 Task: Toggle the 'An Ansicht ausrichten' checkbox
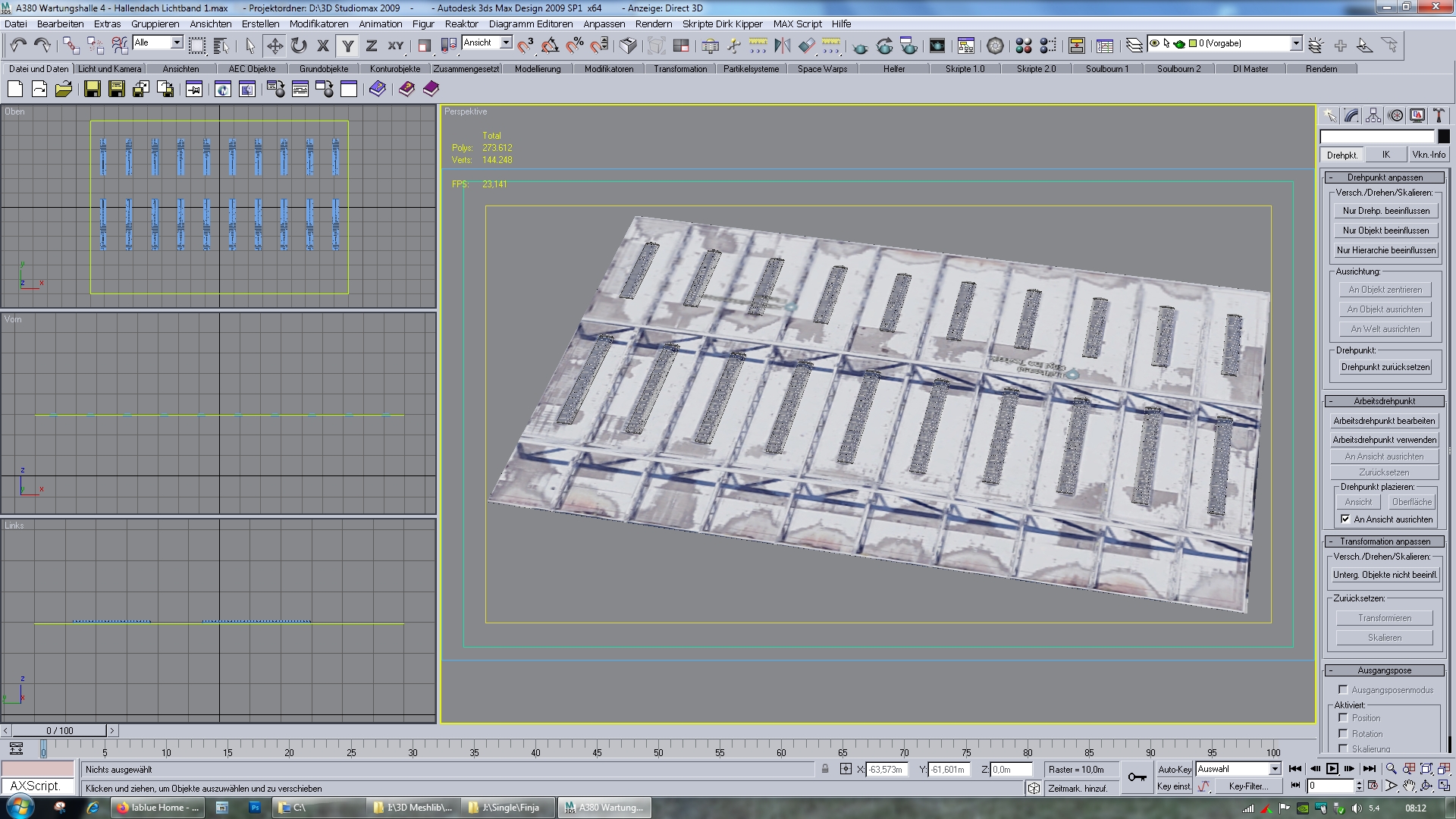(1345, 519)
